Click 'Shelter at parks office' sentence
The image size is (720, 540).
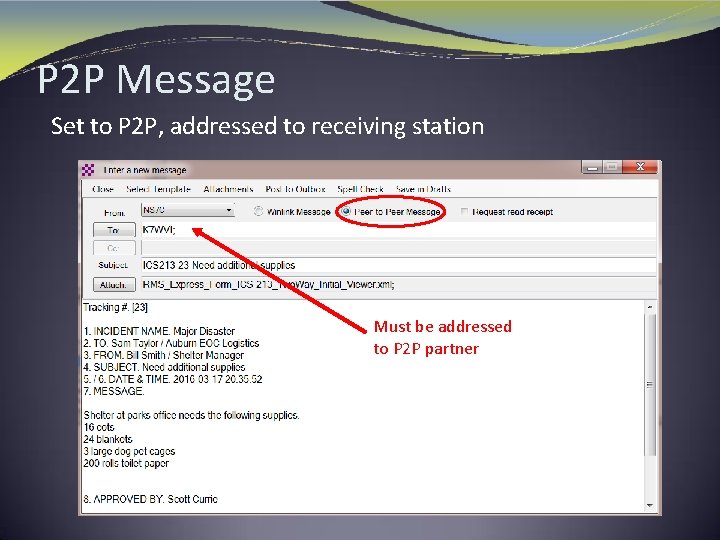tap(191, 415)
